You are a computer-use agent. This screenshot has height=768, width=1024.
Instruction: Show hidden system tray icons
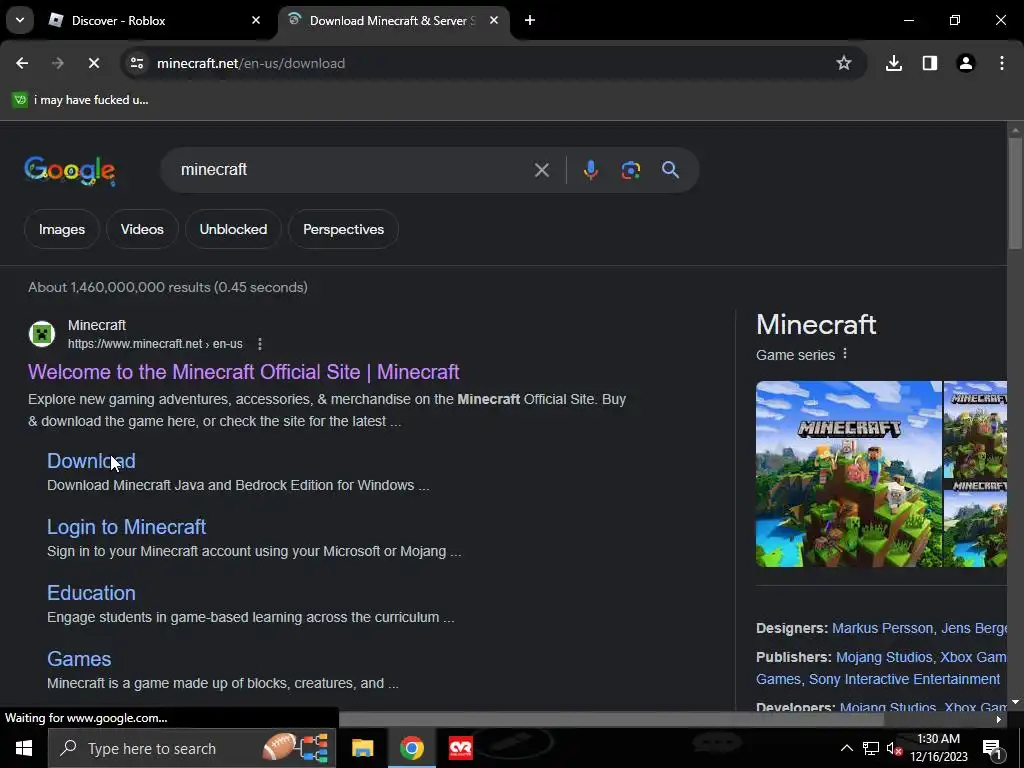[x=846, y=748]
